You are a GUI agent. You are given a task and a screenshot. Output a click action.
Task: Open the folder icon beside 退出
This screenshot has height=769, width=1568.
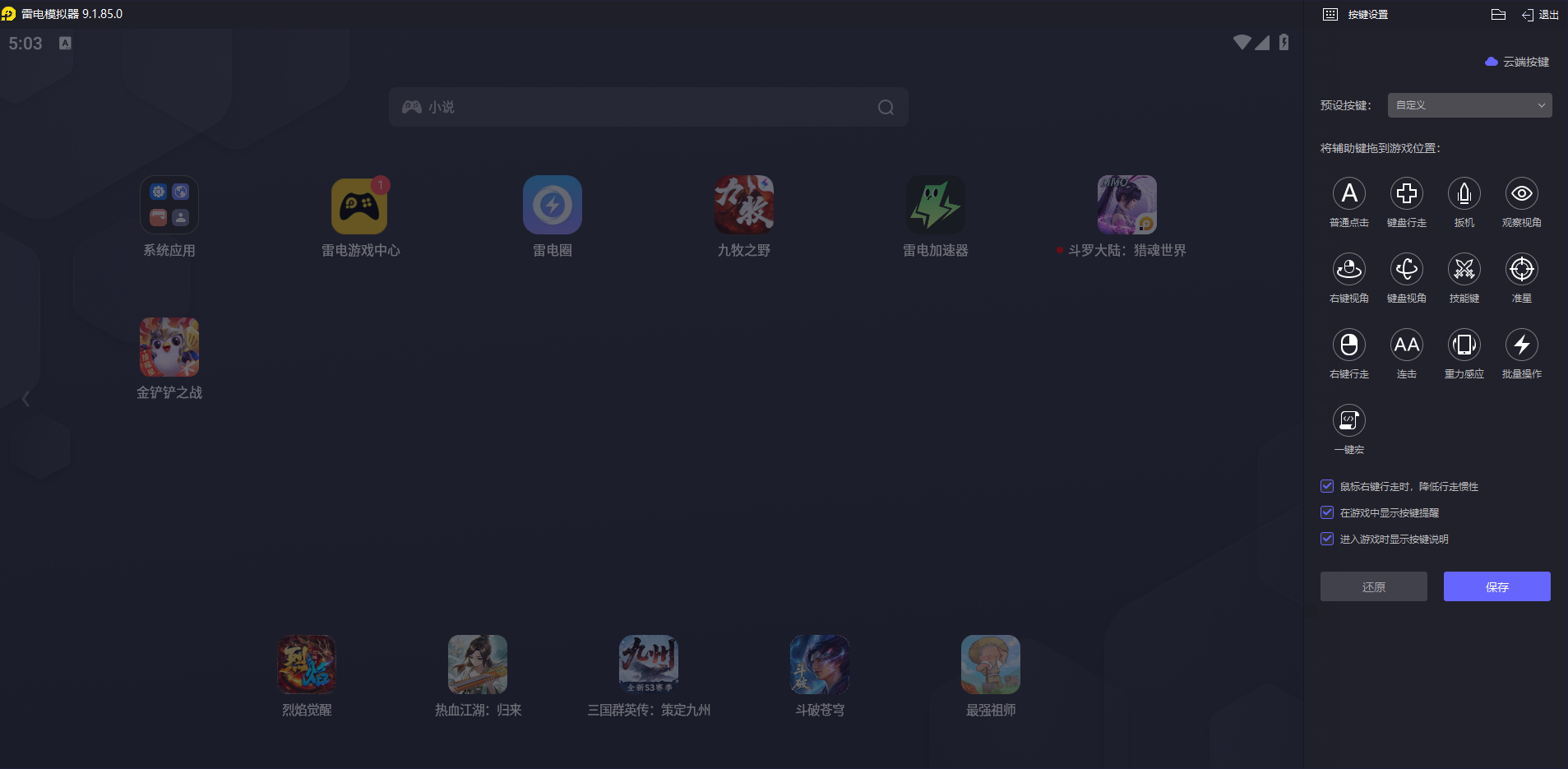point(1498,14)
